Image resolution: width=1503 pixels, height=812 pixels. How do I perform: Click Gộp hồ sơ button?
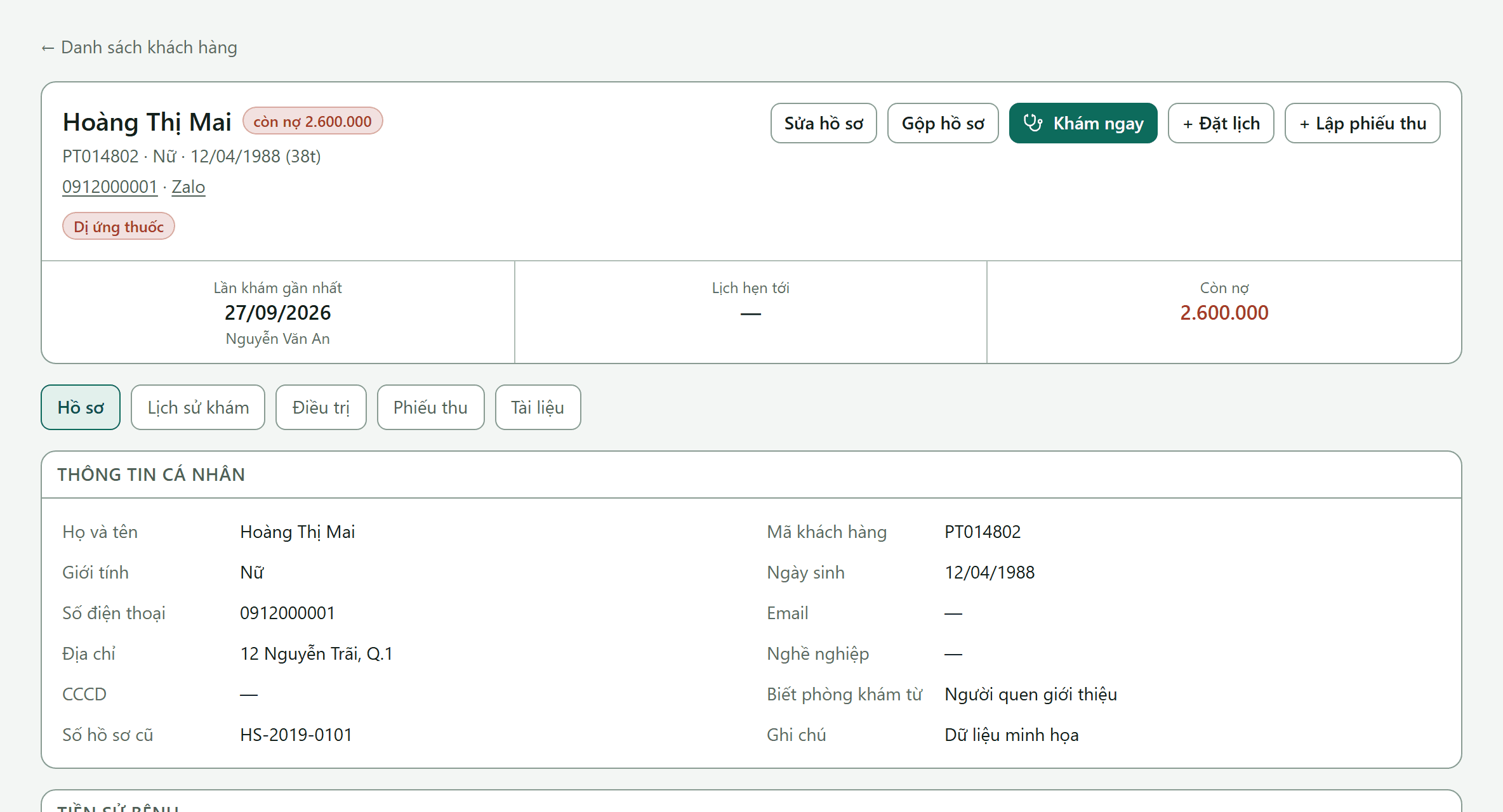[943, 123]
